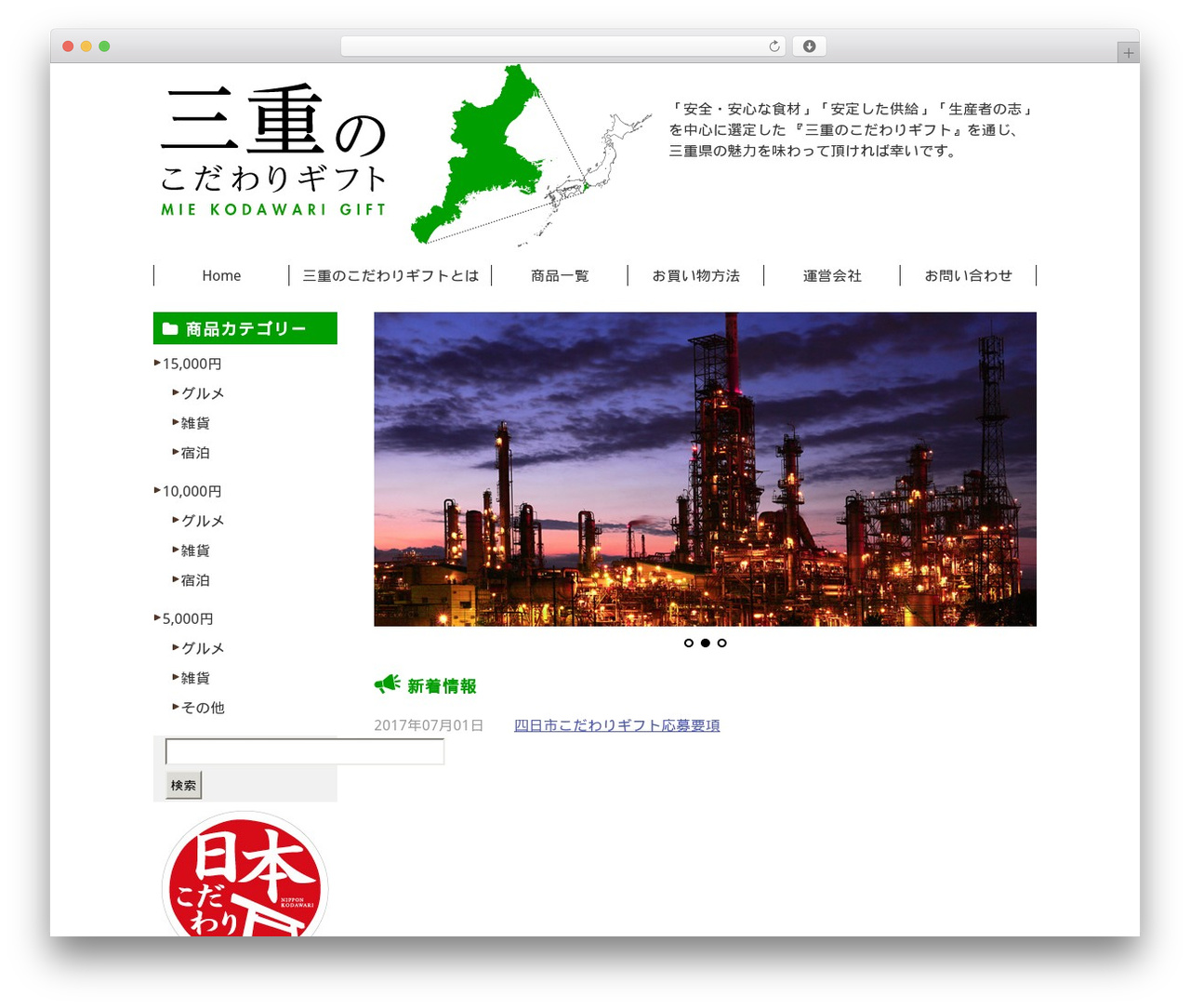Select 宿泊 under 15,000円
This screenshot has width=1190, height=1008.
[x=195, y=453]
